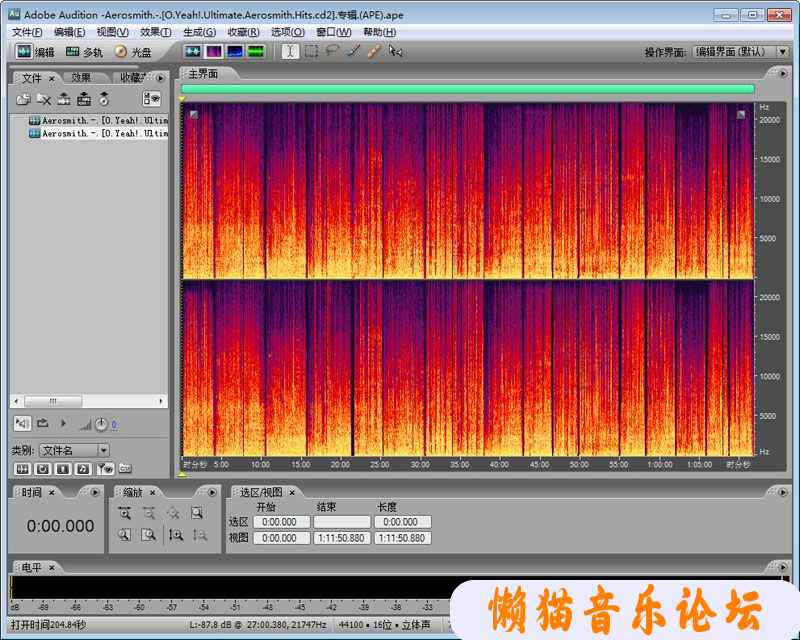Click zoom to right edge of selection
This screenshot has height=640, width=800.
[x=149, y=535]
